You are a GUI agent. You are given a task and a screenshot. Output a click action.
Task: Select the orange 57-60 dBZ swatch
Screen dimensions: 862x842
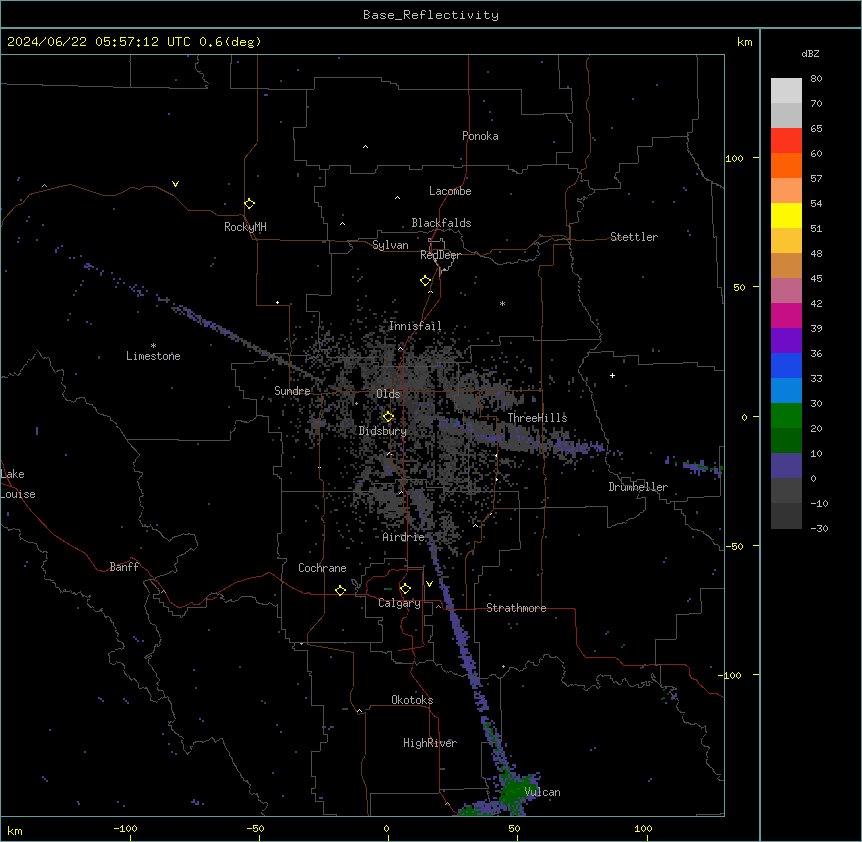pyautogui.click(x=786, y=165)
